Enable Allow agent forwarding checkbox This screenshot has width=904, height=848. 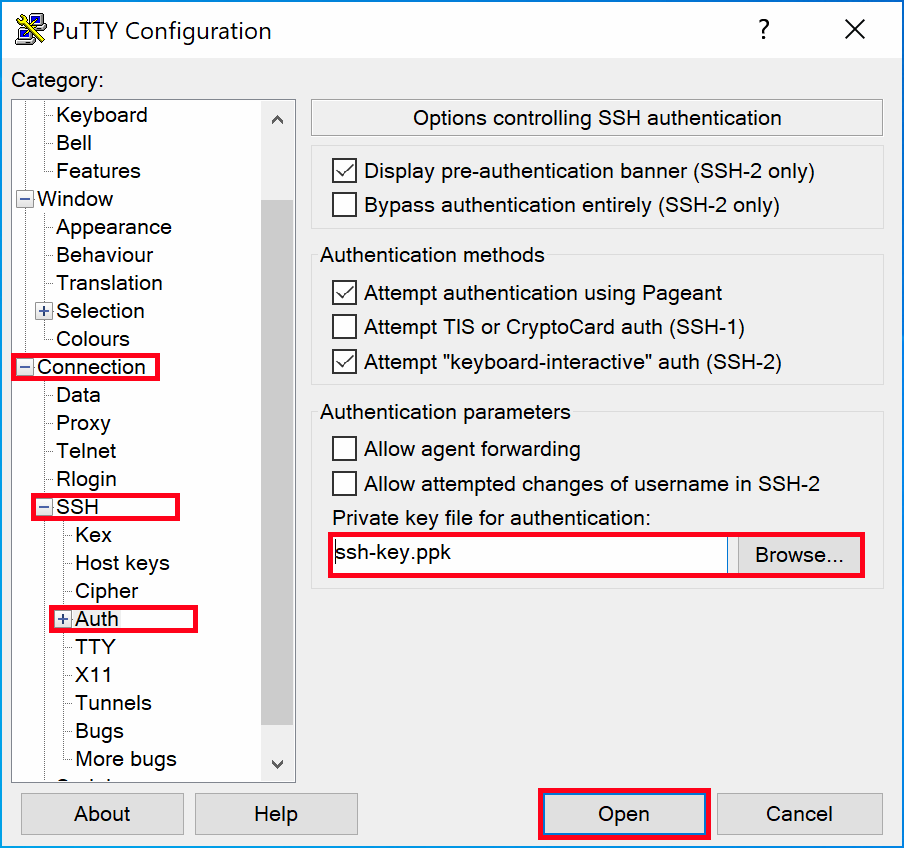point(344,449)
